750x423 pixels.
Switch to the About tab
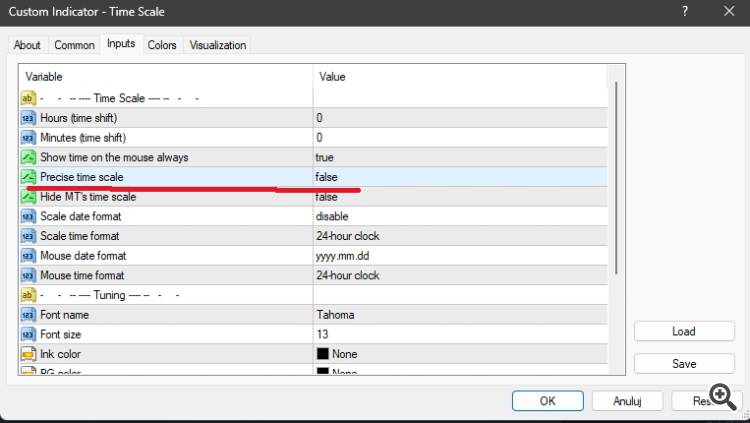[x=27, y=45]
